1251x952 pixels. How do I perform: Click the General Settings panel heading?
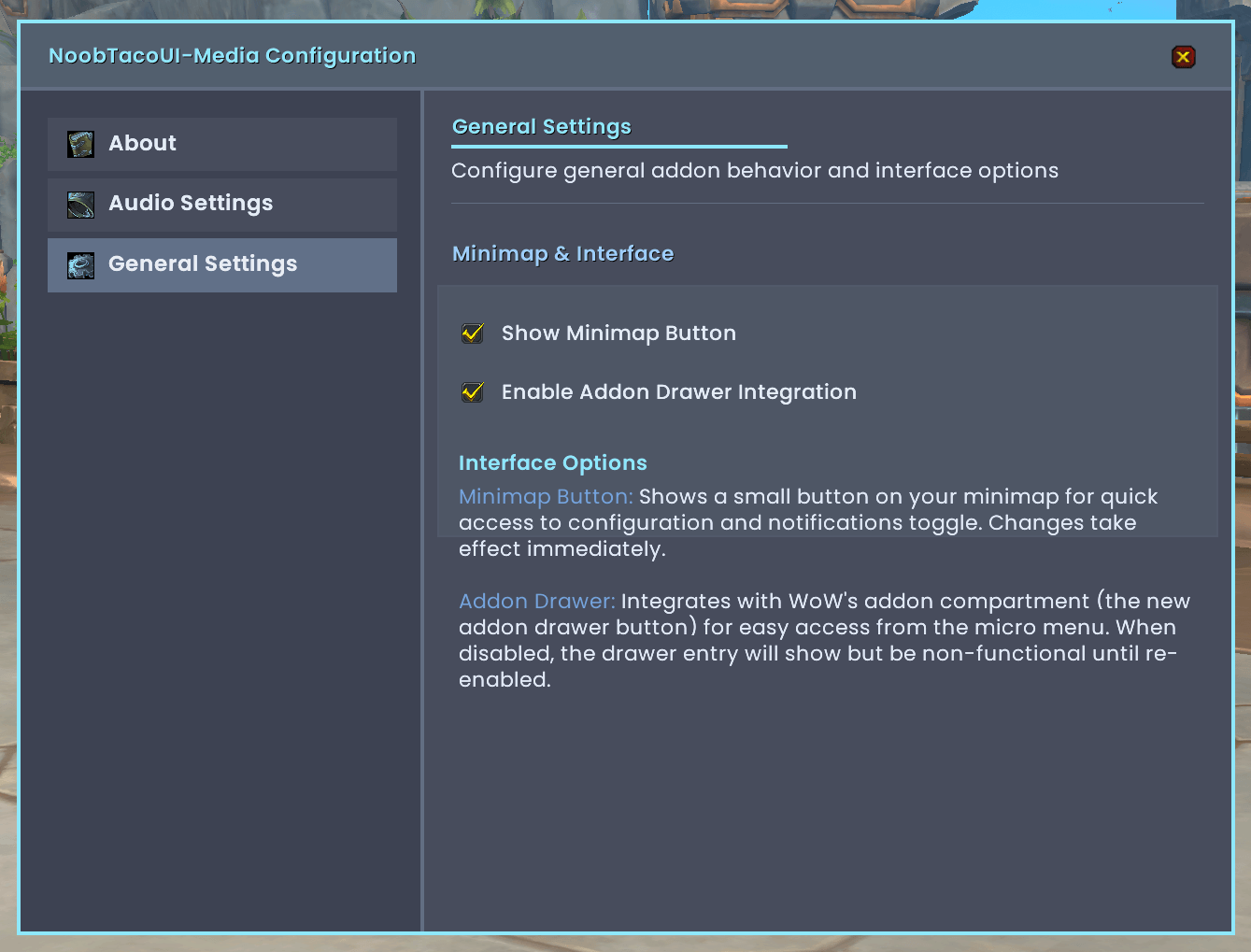pos(542,127)
